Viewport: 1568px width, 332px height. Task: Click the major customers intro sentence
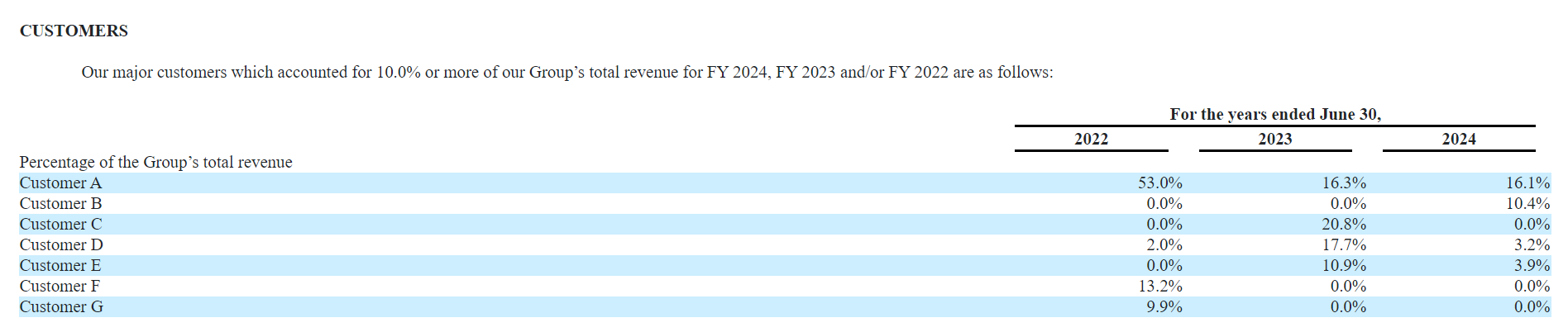(566, 73)
